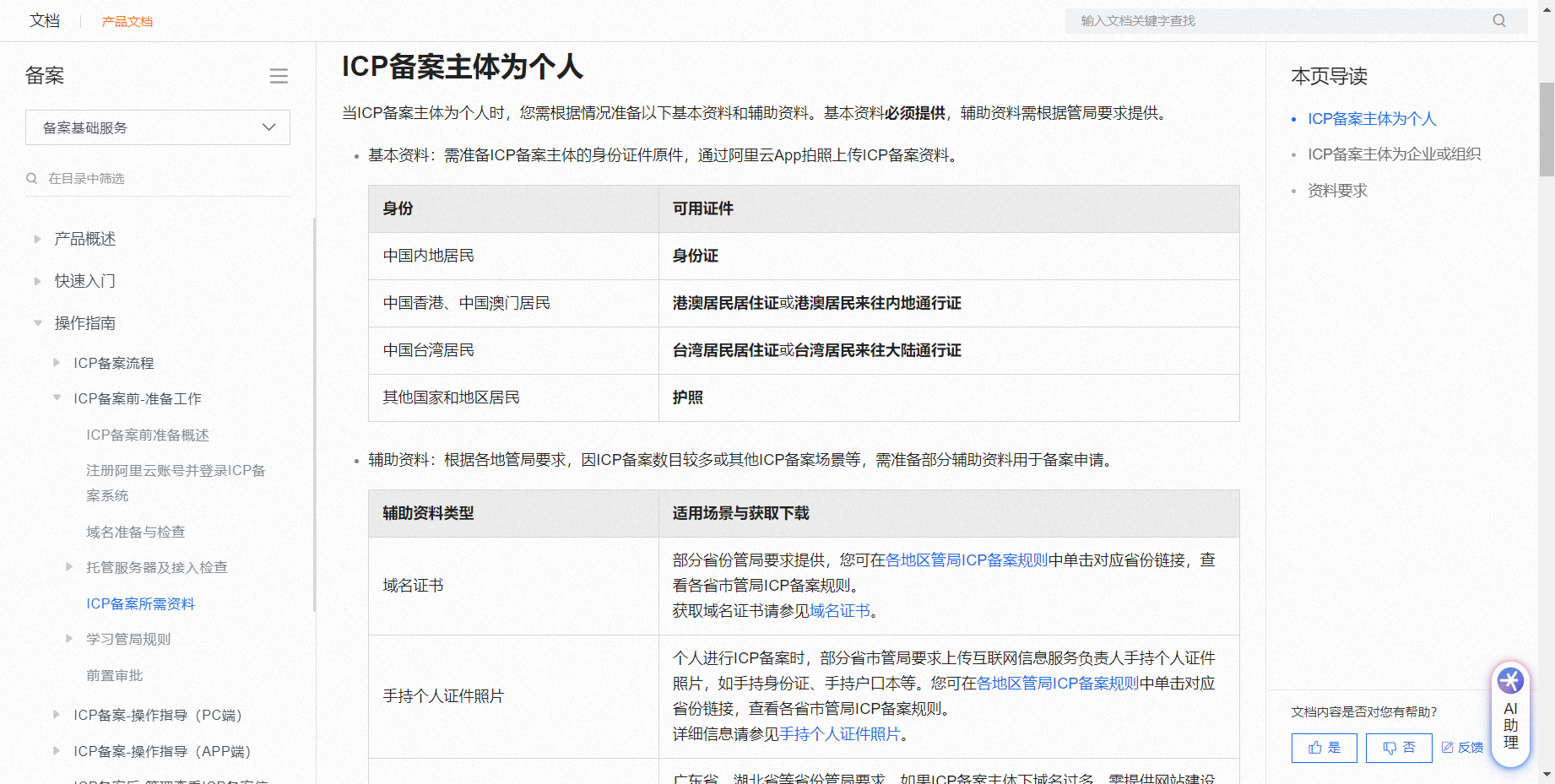Collapse the ICP备案前-准备工作 section
The height and width of the screenshot is (784, 1555).
tap(57, 398)
